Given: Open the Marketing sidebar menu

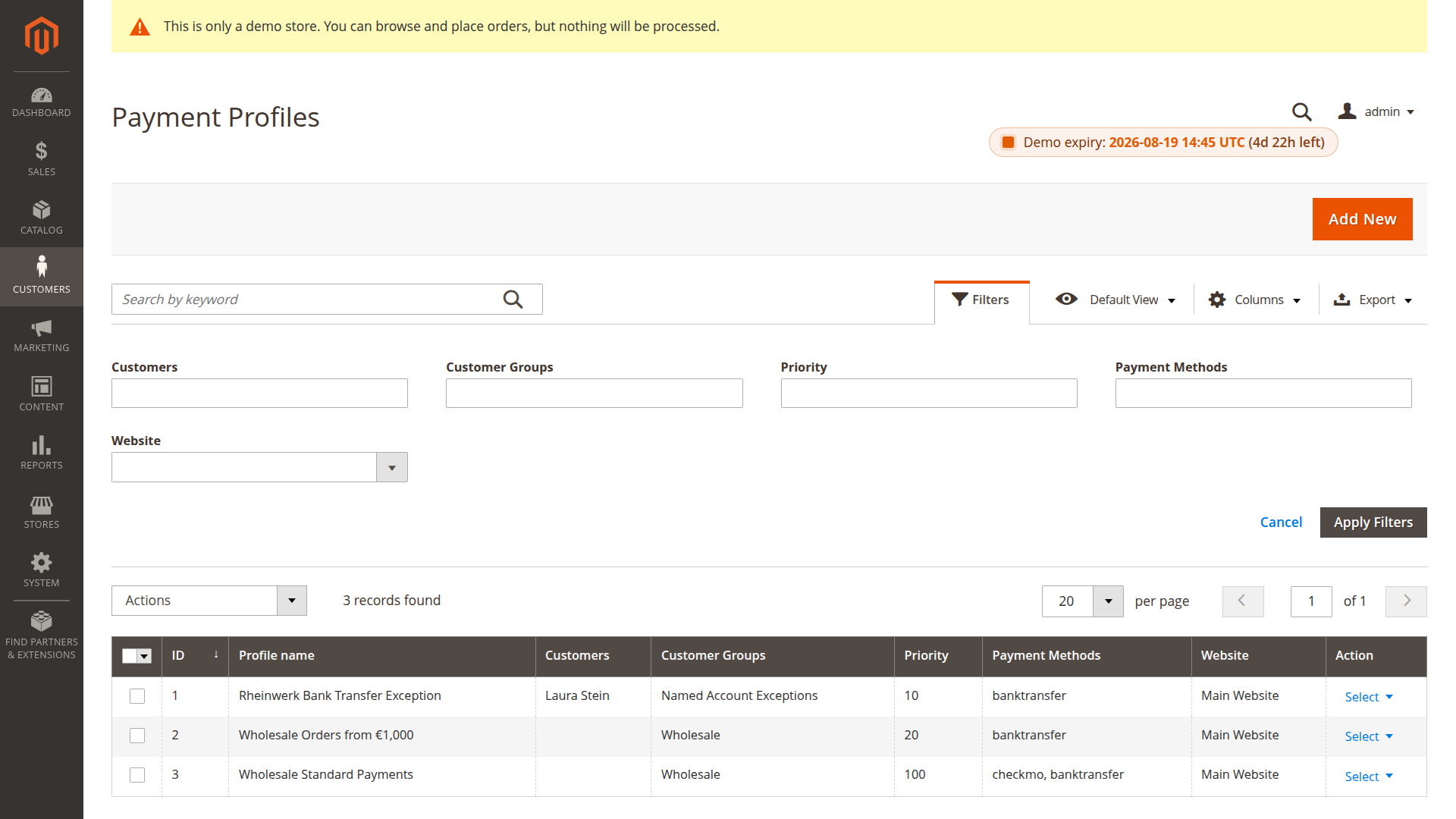Looking at the screenshot, I should pyautogui.click(x=42, y=335).
